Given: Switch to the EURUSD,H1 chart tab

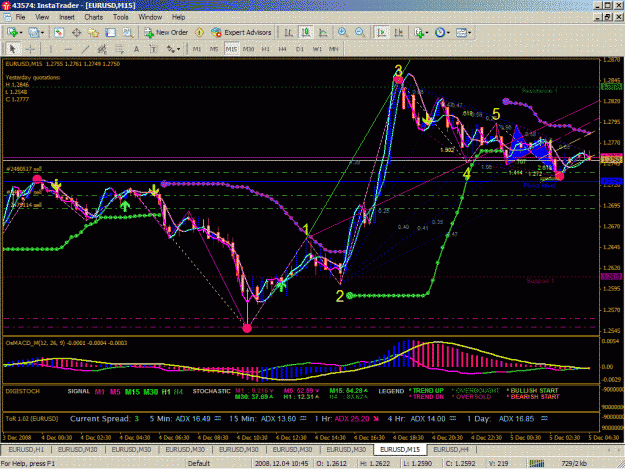Looking at the screenshot, I should click(x=26, y=449).
